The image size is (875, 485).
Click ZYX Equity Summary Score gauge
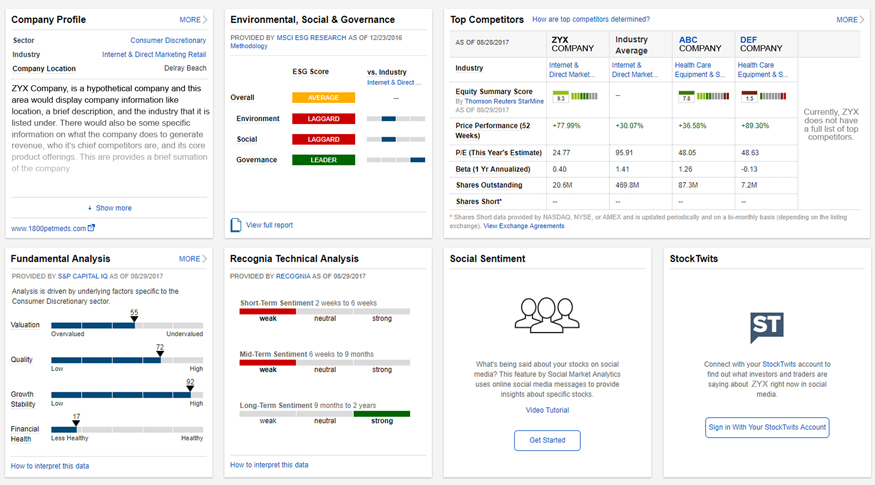pos(574,96)
